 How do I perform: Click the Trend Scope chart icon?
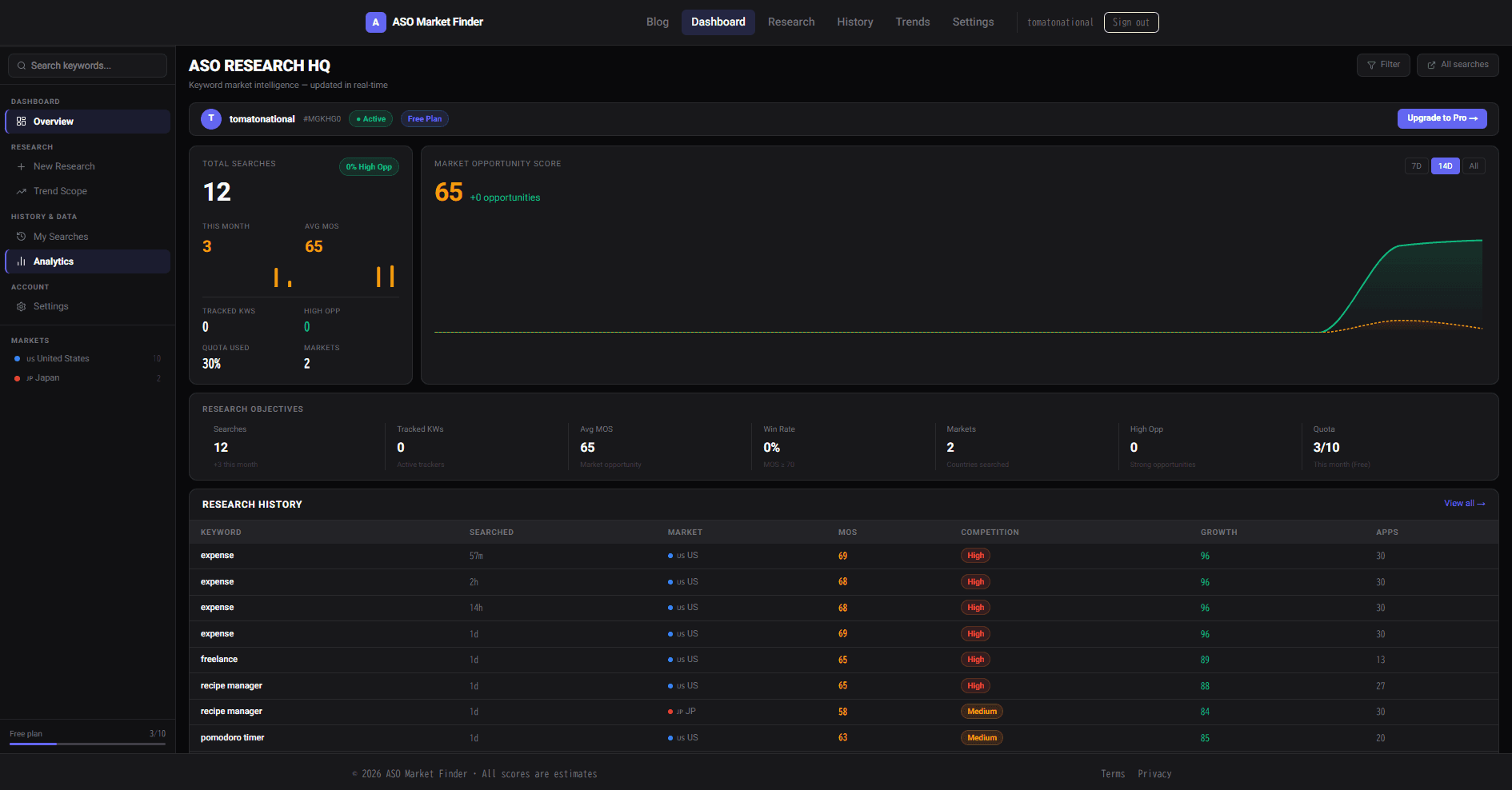tap(22, 191)
